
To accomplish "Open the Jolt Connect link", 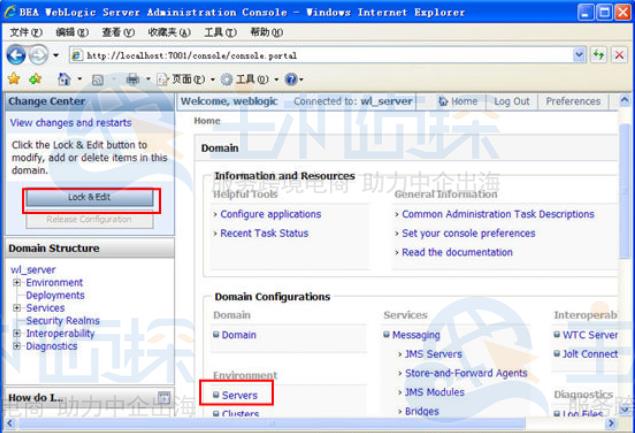I will pyautogui.click(x=590, y=354).
